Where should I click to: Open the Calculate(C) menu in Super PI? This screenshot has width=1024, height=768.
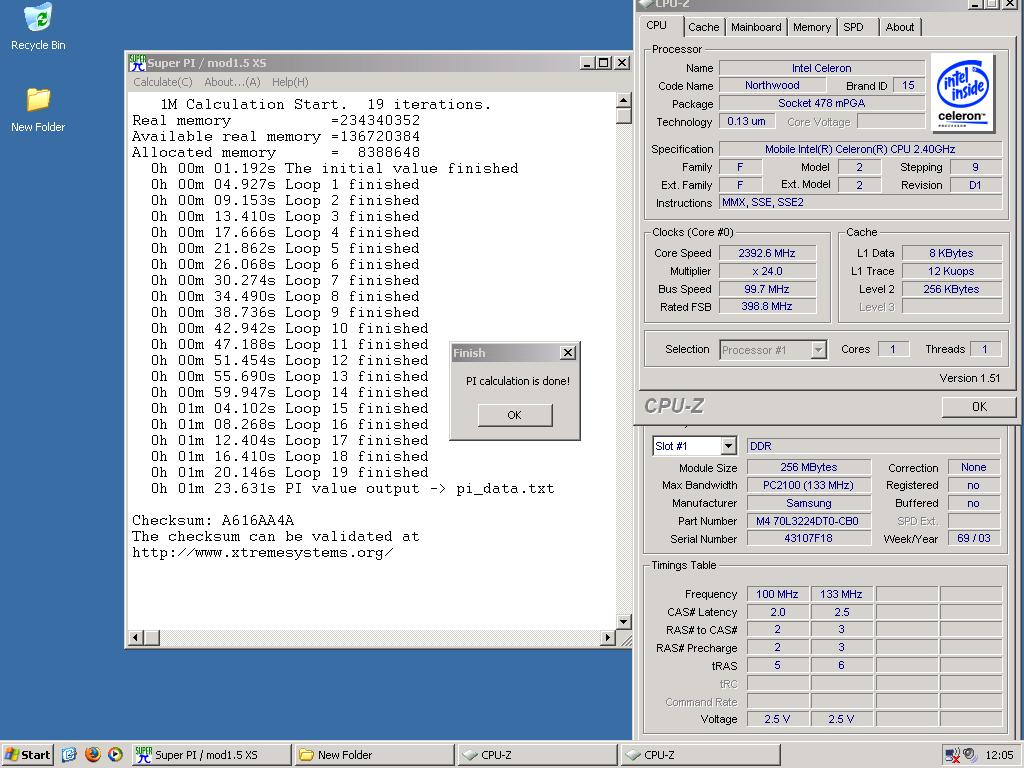tap(163, 82)
